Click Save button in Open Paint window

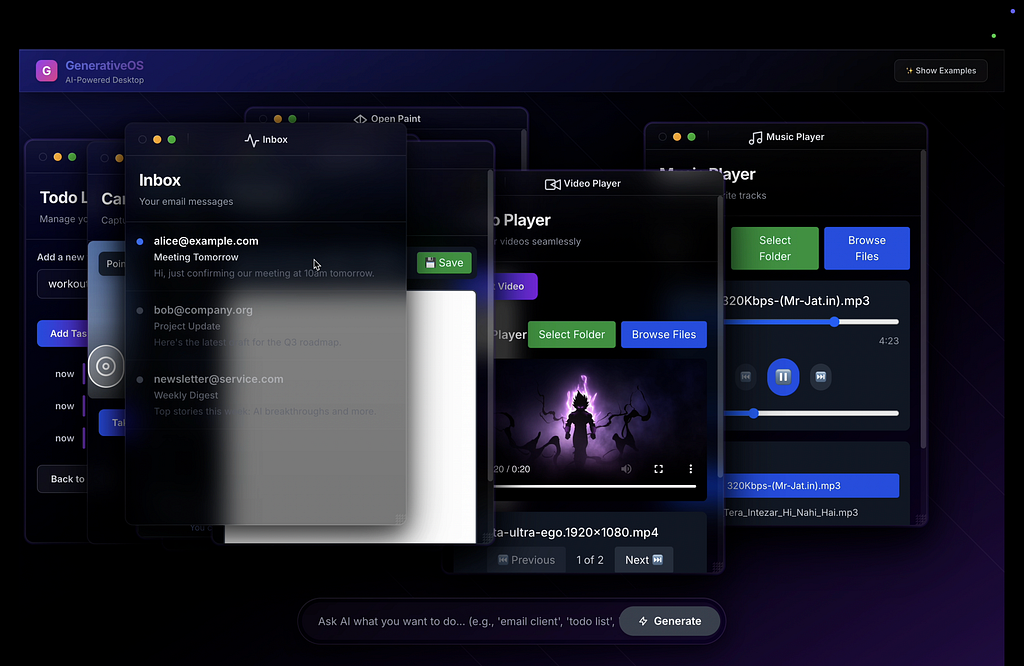click(x=444, y=262)
